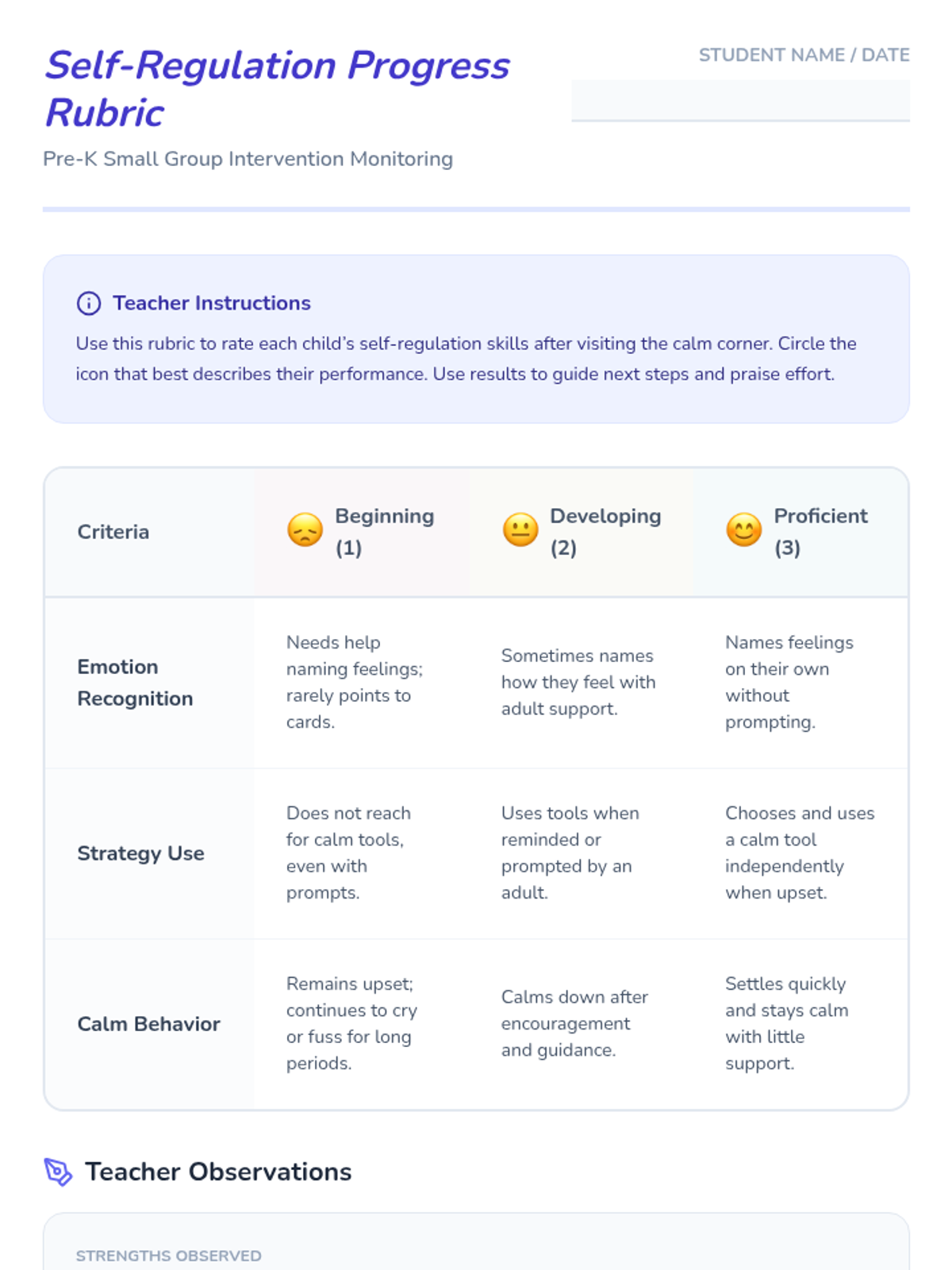Click the Calm Behavior row label

pos(148,1024)
